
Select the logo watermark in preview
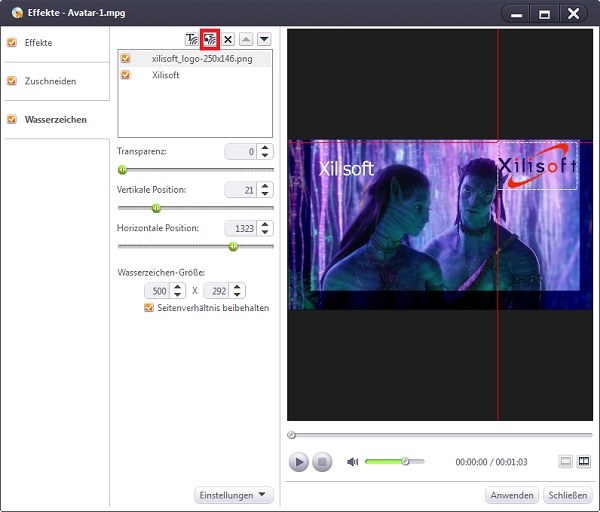coord(537,166)
